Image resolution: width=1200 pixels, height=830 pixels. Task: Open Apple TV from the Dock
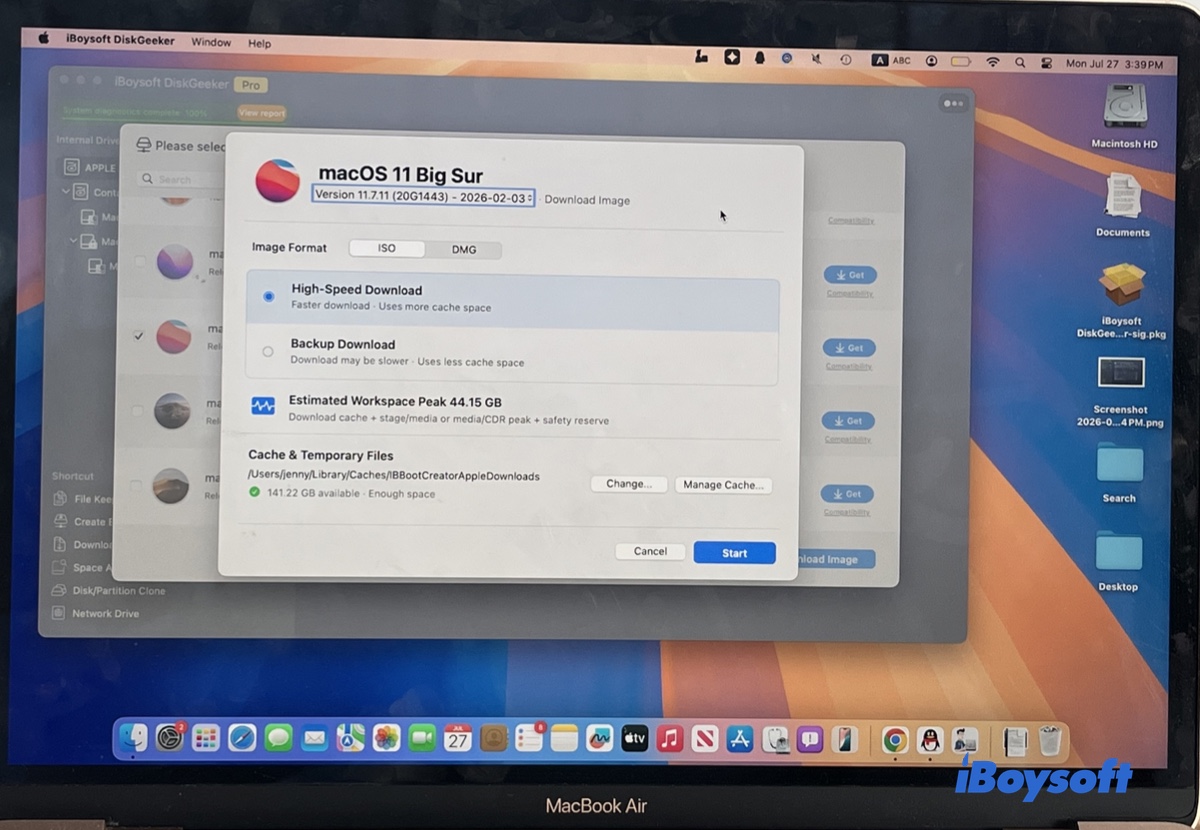(634, 739)
